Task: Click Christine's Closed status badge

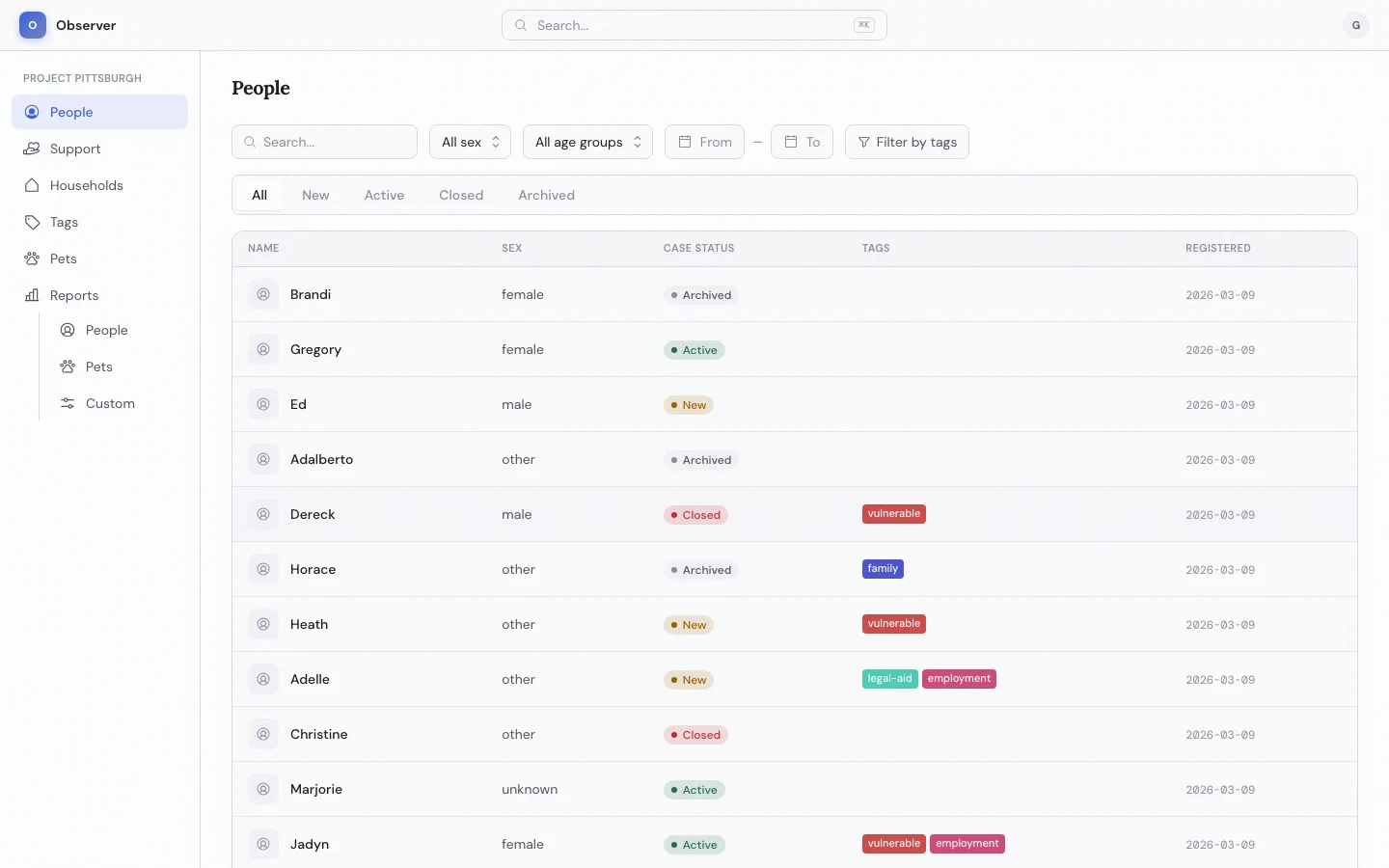Action: tap(695, 735)
